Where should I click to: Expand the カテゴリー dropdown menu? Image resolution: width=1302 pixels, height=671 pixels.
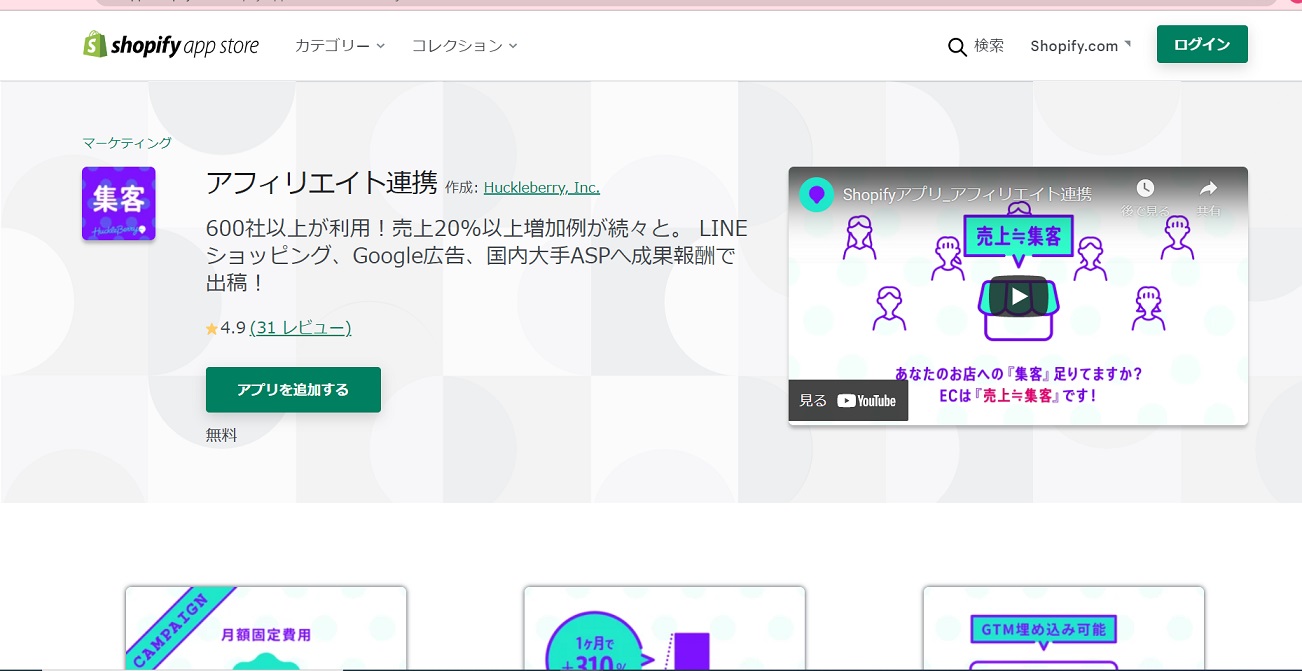coord(339,46)
